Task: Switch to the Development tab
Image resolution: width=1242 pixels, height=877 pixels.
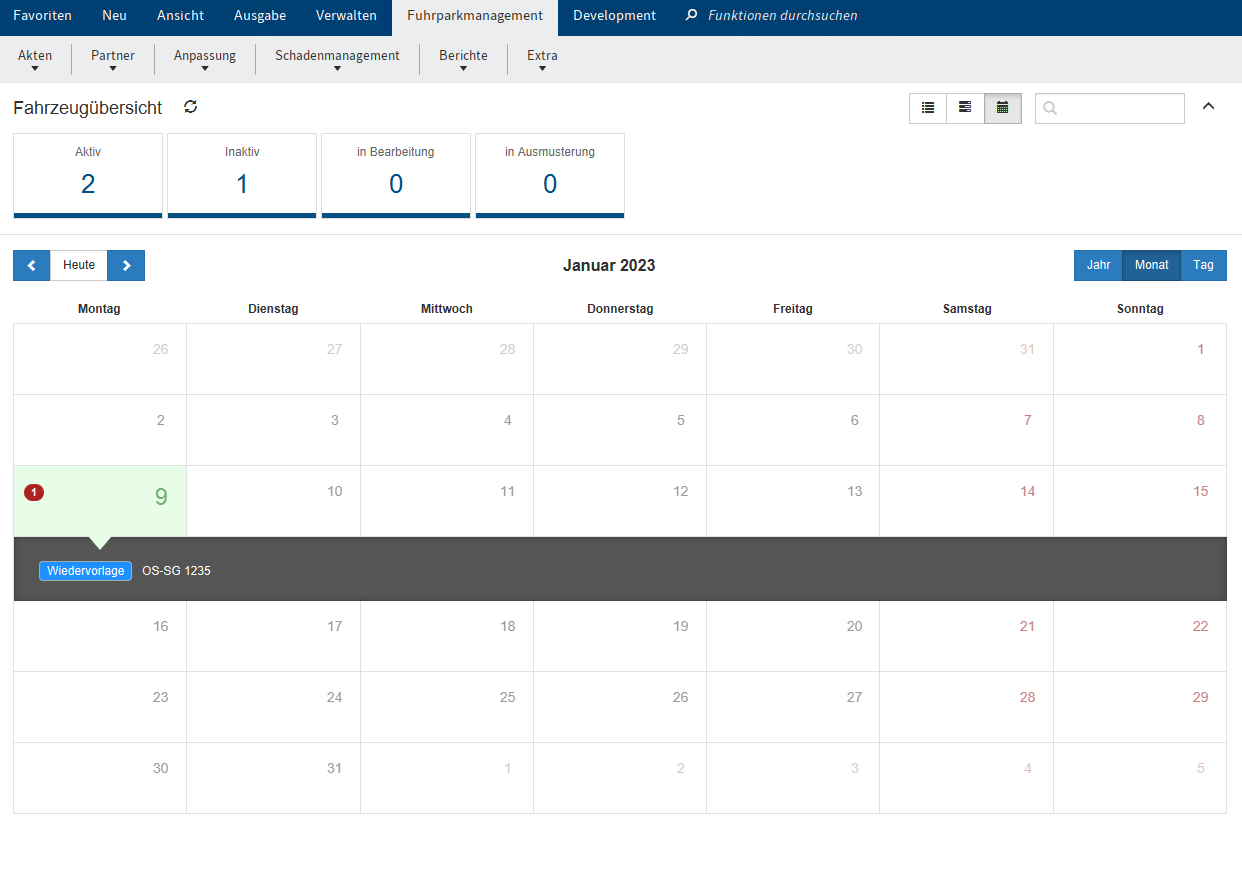Action: click(x=614, y=16)
